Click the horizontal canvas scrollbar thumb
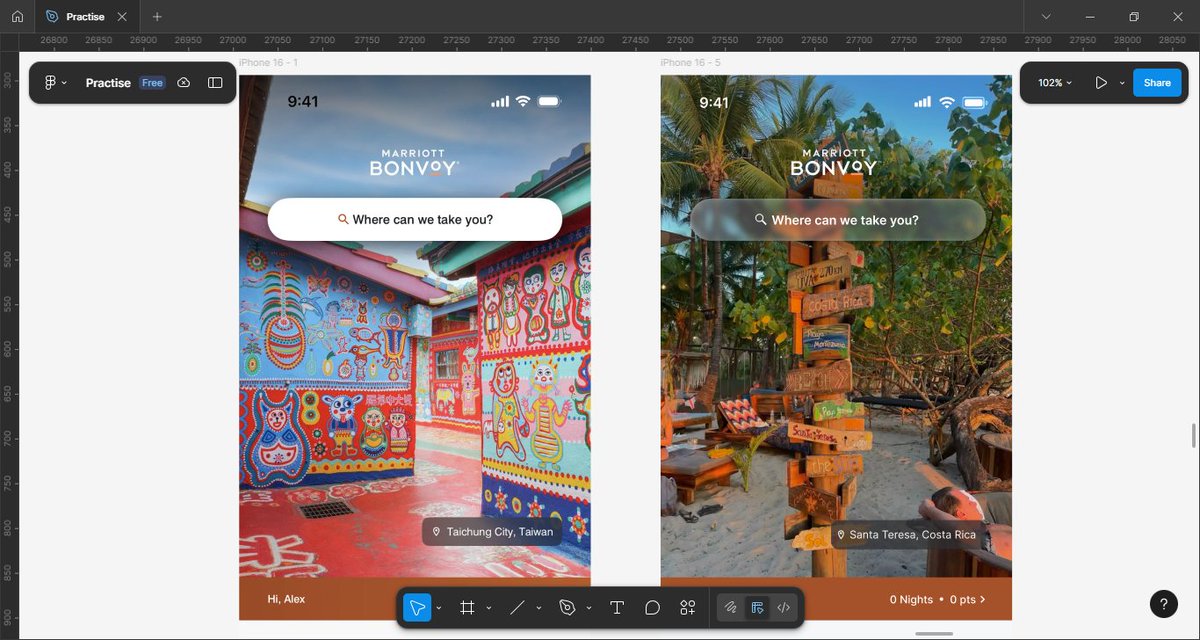The width and height of the screenshot is (1200, 640). 934,633
